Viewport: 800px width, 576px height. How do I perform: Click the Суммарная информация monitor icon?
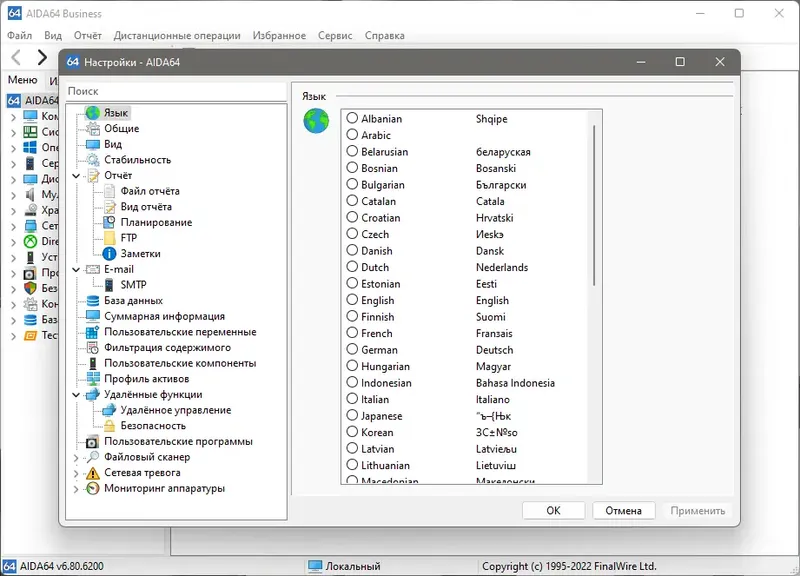click(92, 316)
